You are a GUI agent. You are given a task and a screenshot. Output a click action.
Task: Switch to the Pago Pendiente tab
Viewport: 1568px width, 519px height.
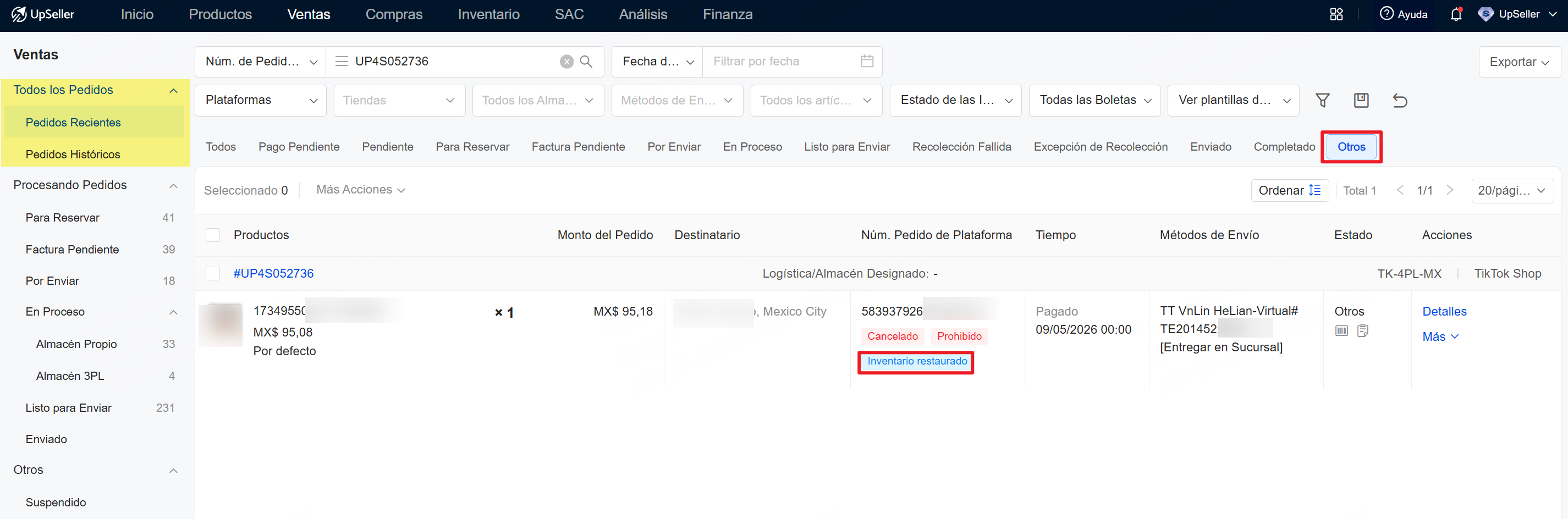299,147
